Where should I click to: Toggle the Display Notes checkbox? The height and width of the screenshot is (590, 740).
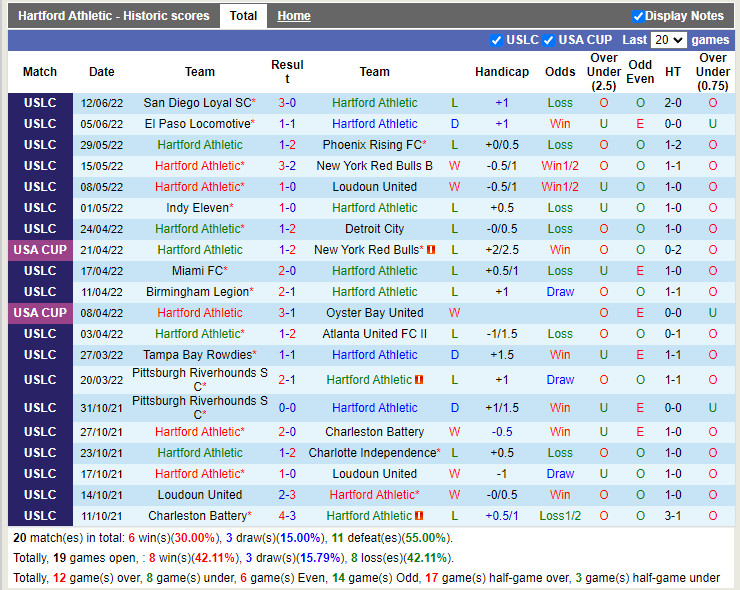tap(638, 16)
